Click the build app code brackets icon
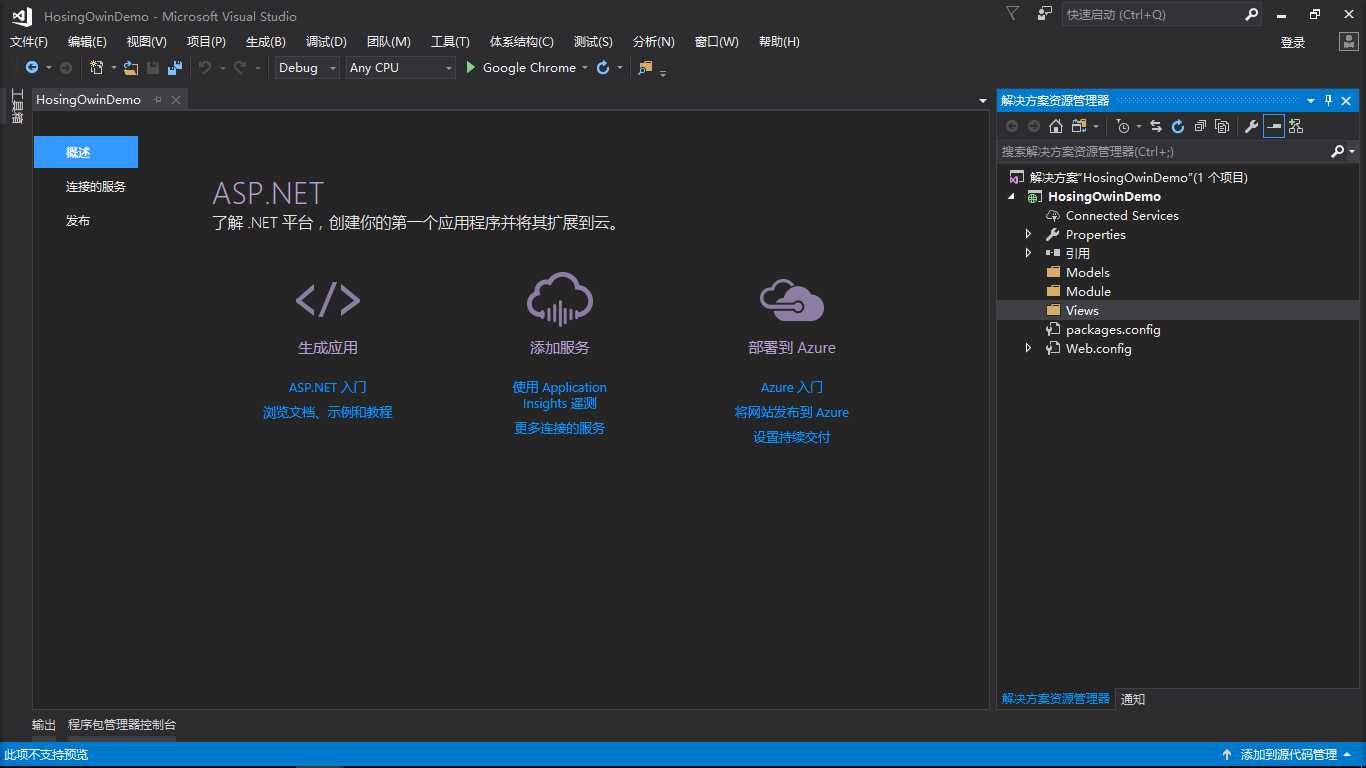This screenshot has width=1366, height=768. coord(328,299)
